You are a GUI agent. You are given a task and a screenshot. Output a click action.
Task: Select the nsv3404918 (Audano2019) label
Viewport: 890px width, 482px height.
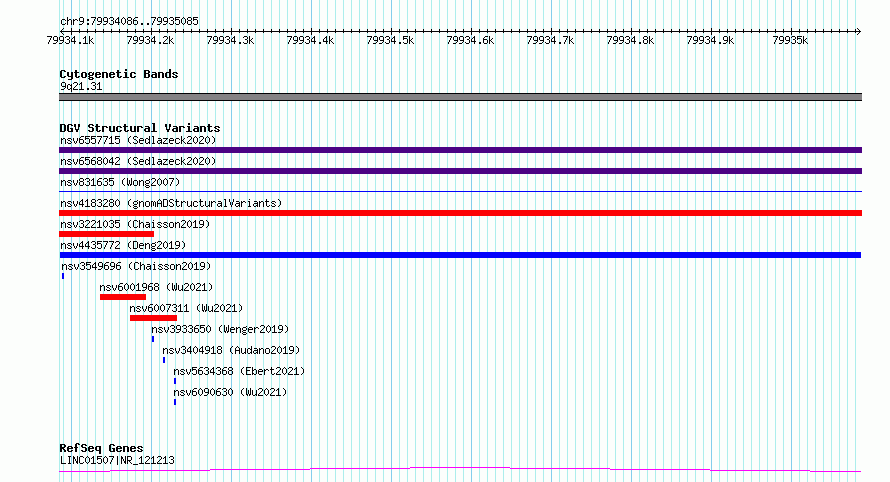(231, 350)
